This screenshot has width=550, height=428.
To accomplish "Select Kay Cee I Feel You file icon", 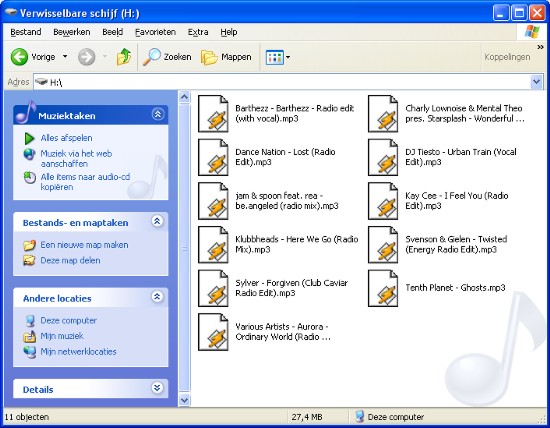I will click(383, 201).
